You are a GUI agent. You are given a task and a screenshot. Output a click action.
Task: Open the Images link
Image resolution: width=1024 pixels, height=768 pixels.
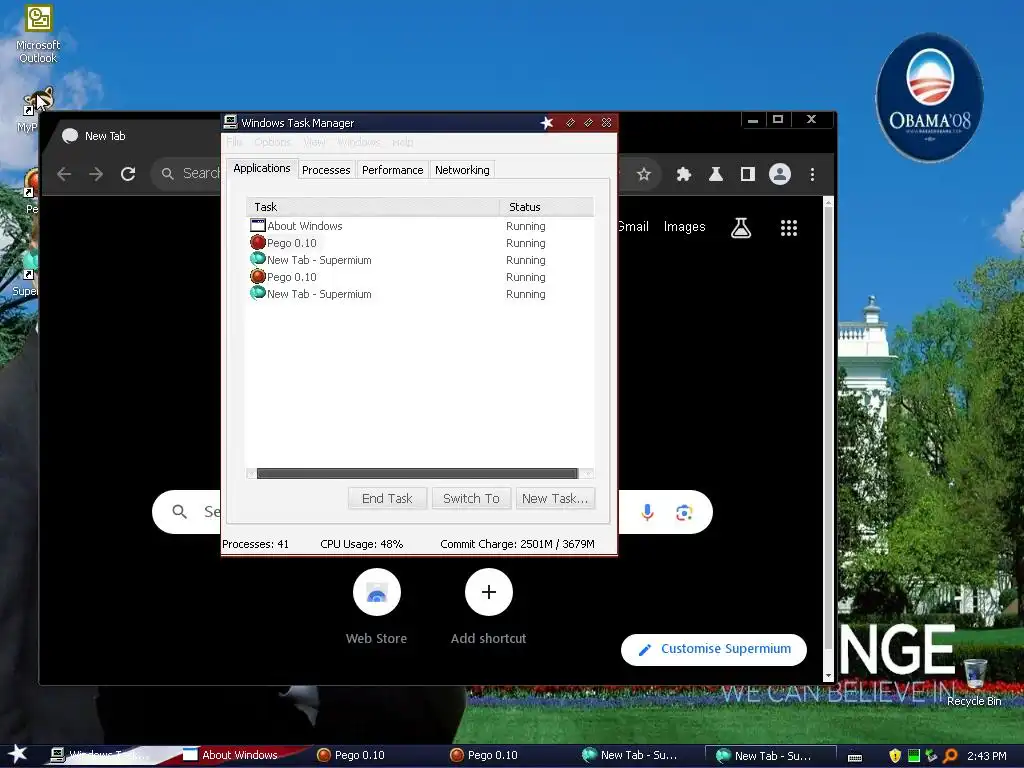click(684, 227)
